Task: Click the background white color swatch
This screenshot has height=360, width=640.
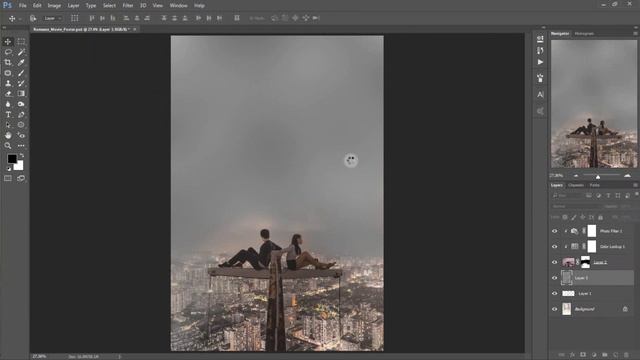Action: [x=19, y=166]
